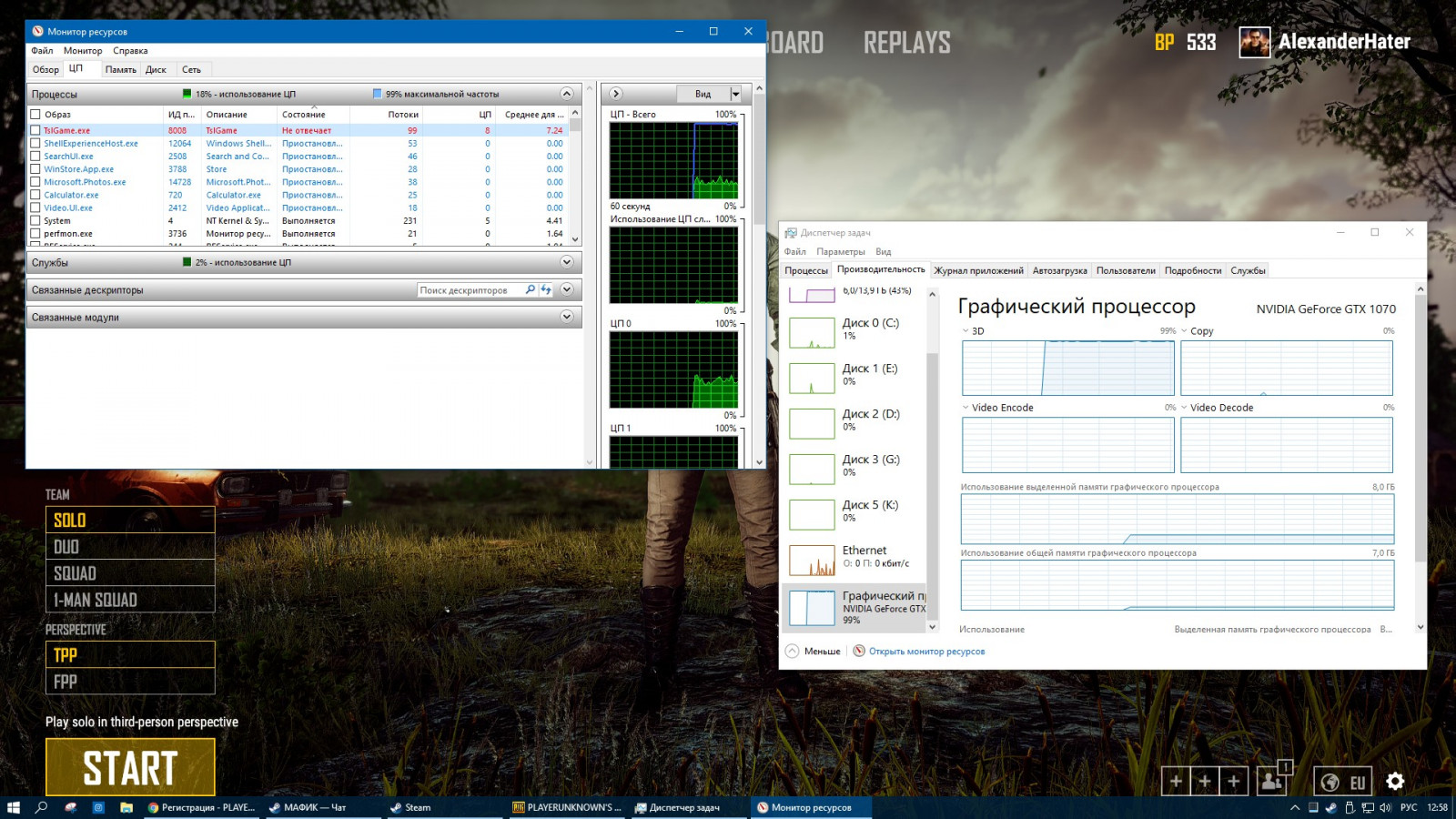1456x819 pixels.
Task: Click the START game button
Action: click(x=130, y=767)
